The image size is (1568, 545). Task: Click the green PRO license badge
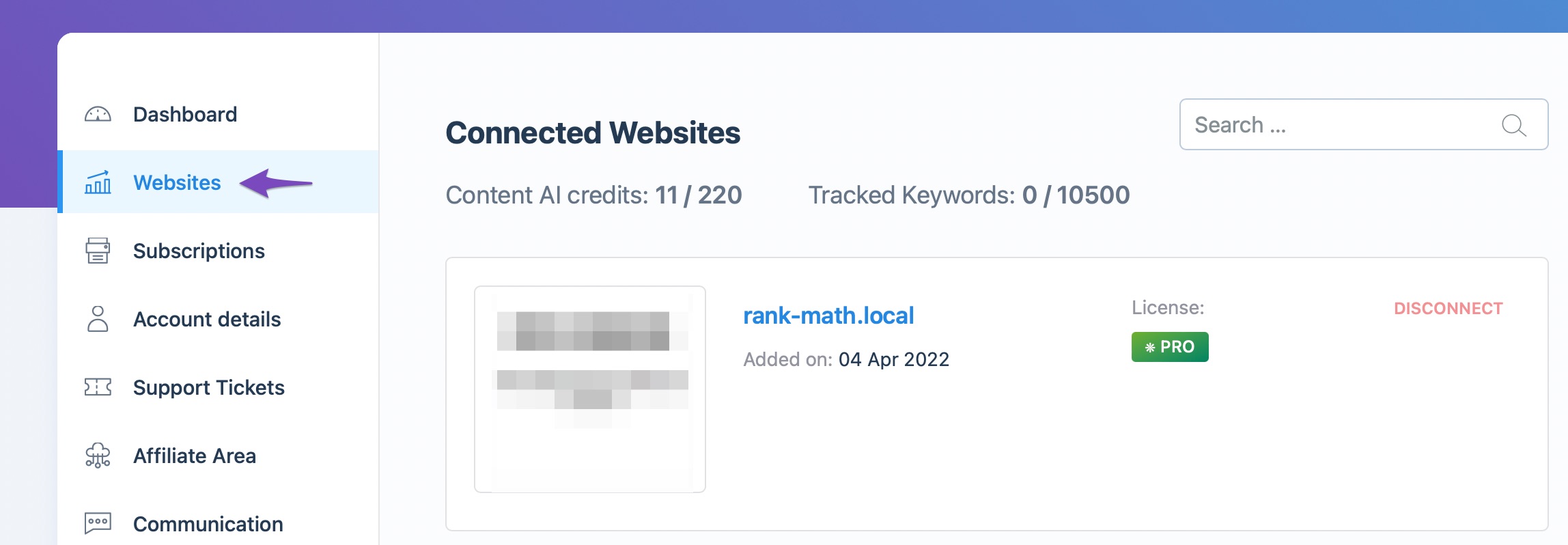[x=1169, y=346]
